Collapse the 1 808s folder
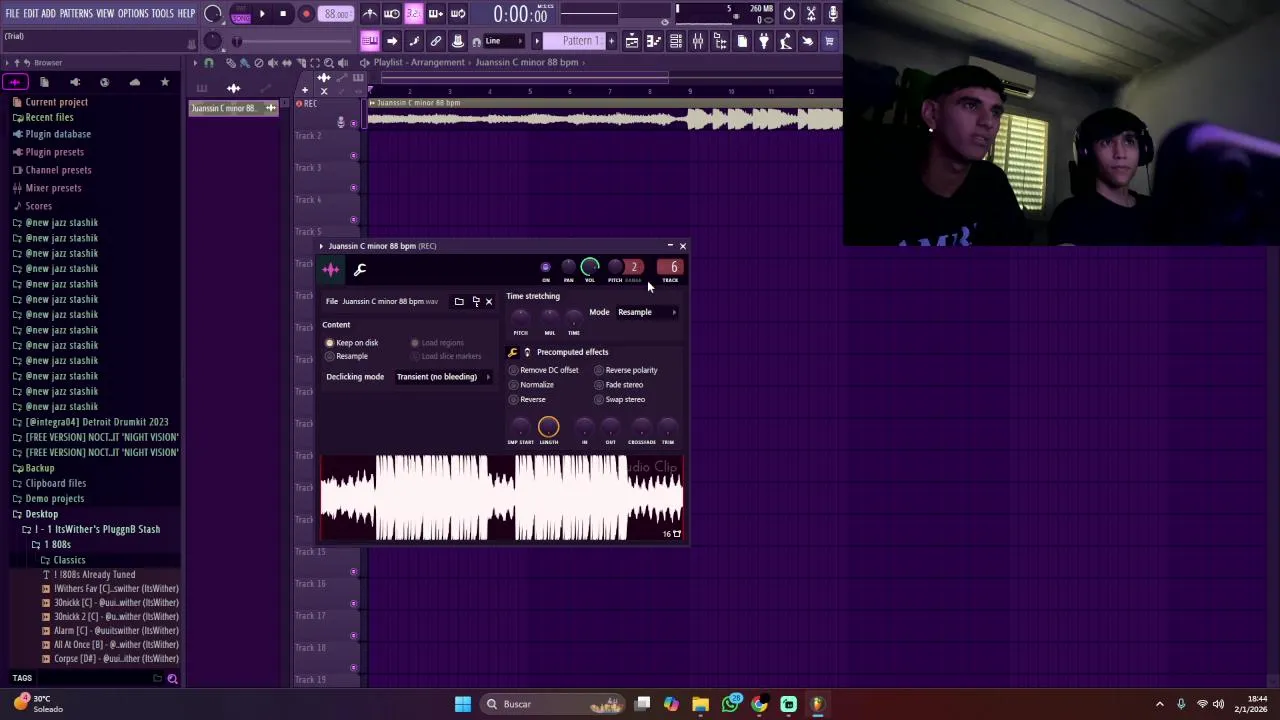Image resolution: width=1280 pixels, height=720 pixels. pyautogui.click(x=56, y=545)
